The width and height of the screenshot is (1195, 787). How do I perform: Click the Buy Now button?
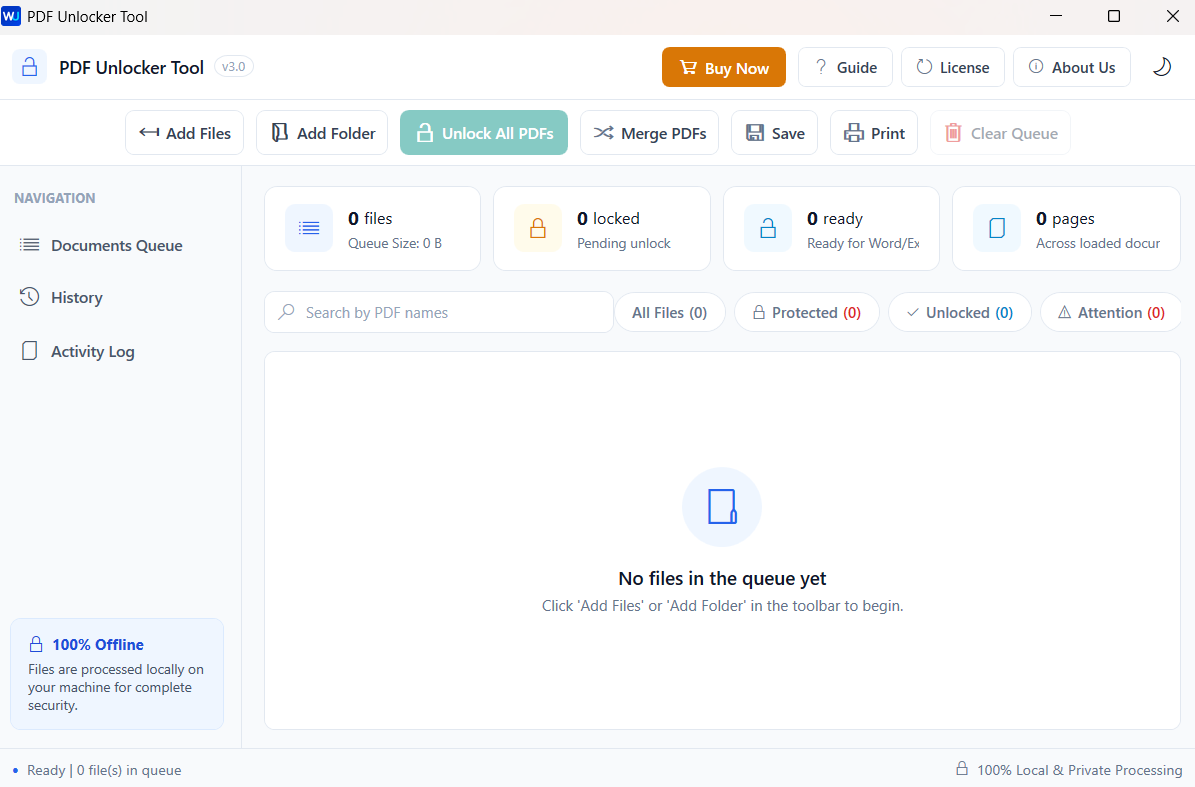click(x=723, y=67)
